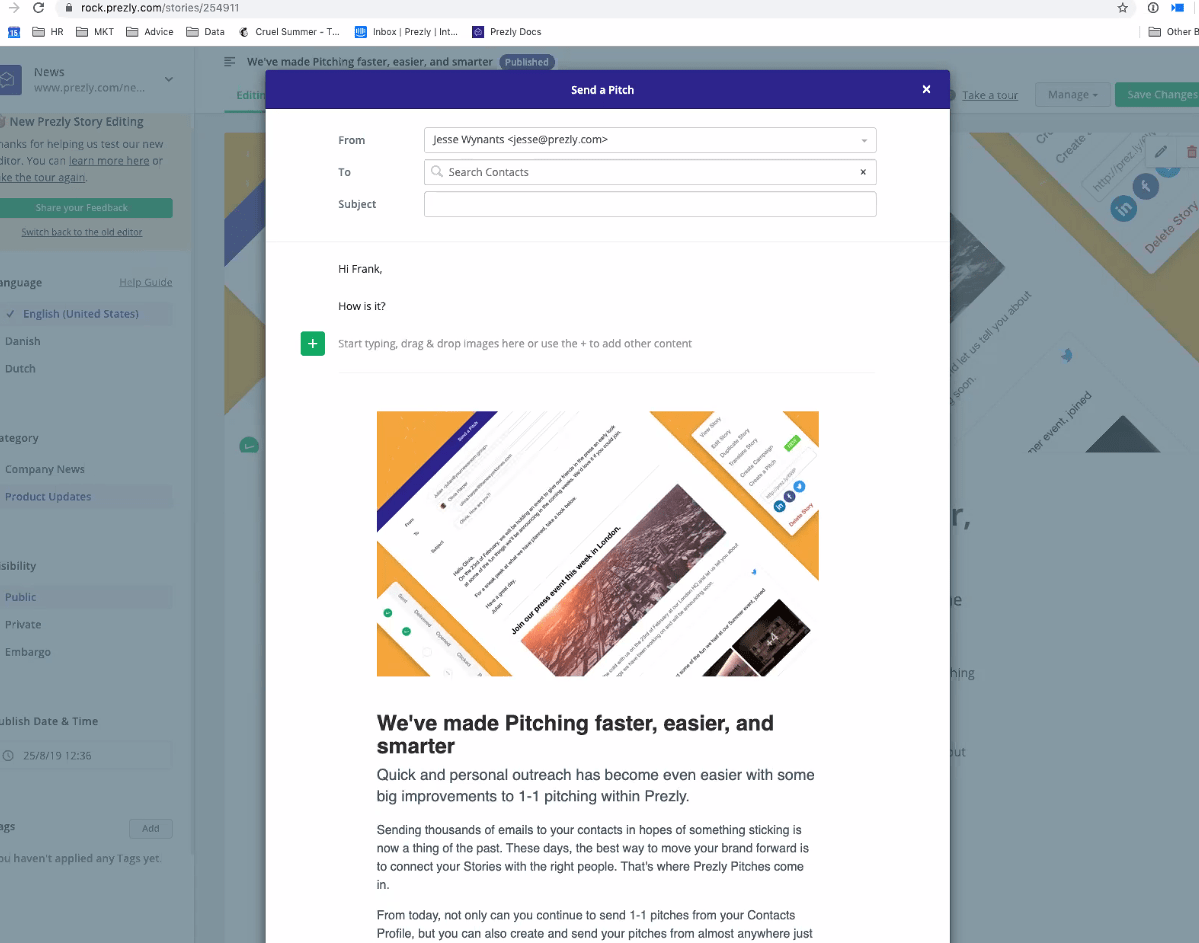Switch to the Editing tab
The width and height of the screenshot is (1199, 943).
249,95
